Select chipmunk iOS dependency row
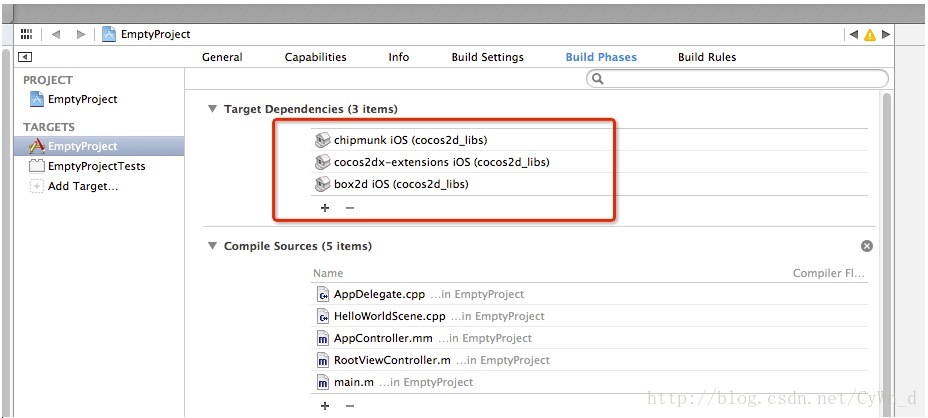 click(589, 140)
